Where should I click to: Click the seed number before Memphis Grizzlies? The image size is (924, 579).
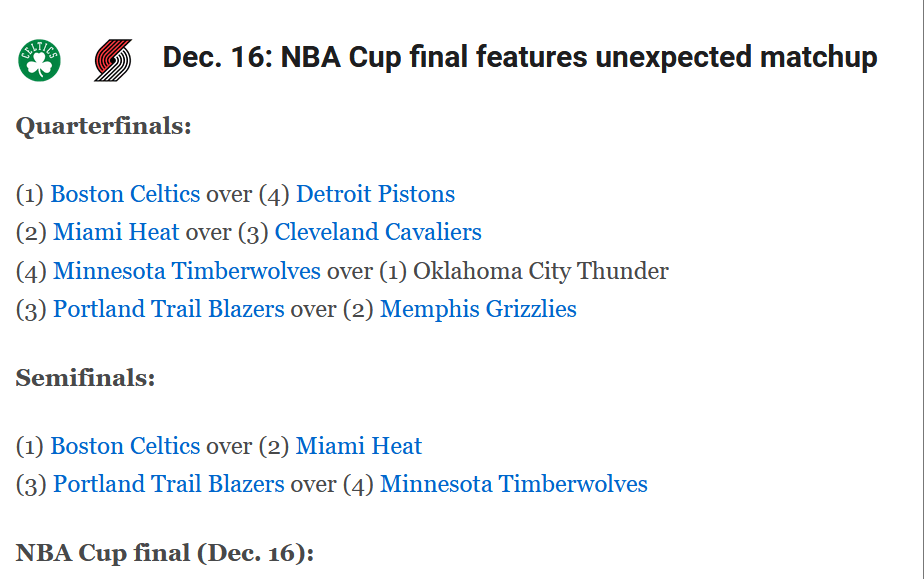coord(358,309)
